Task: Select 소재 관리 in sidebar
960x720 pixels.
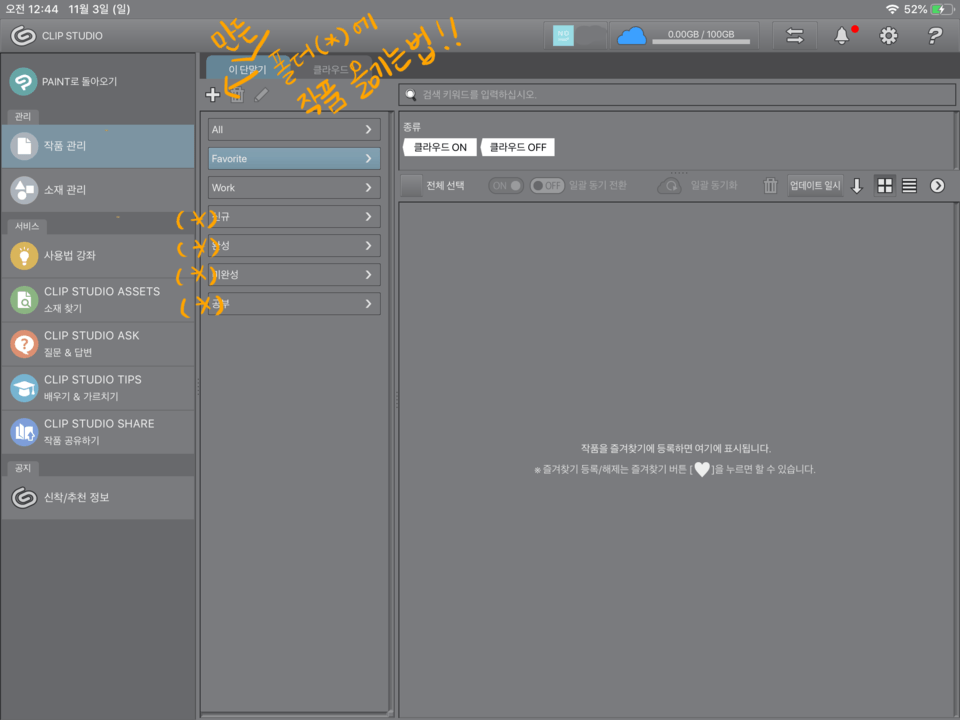Action: [97, 190]
